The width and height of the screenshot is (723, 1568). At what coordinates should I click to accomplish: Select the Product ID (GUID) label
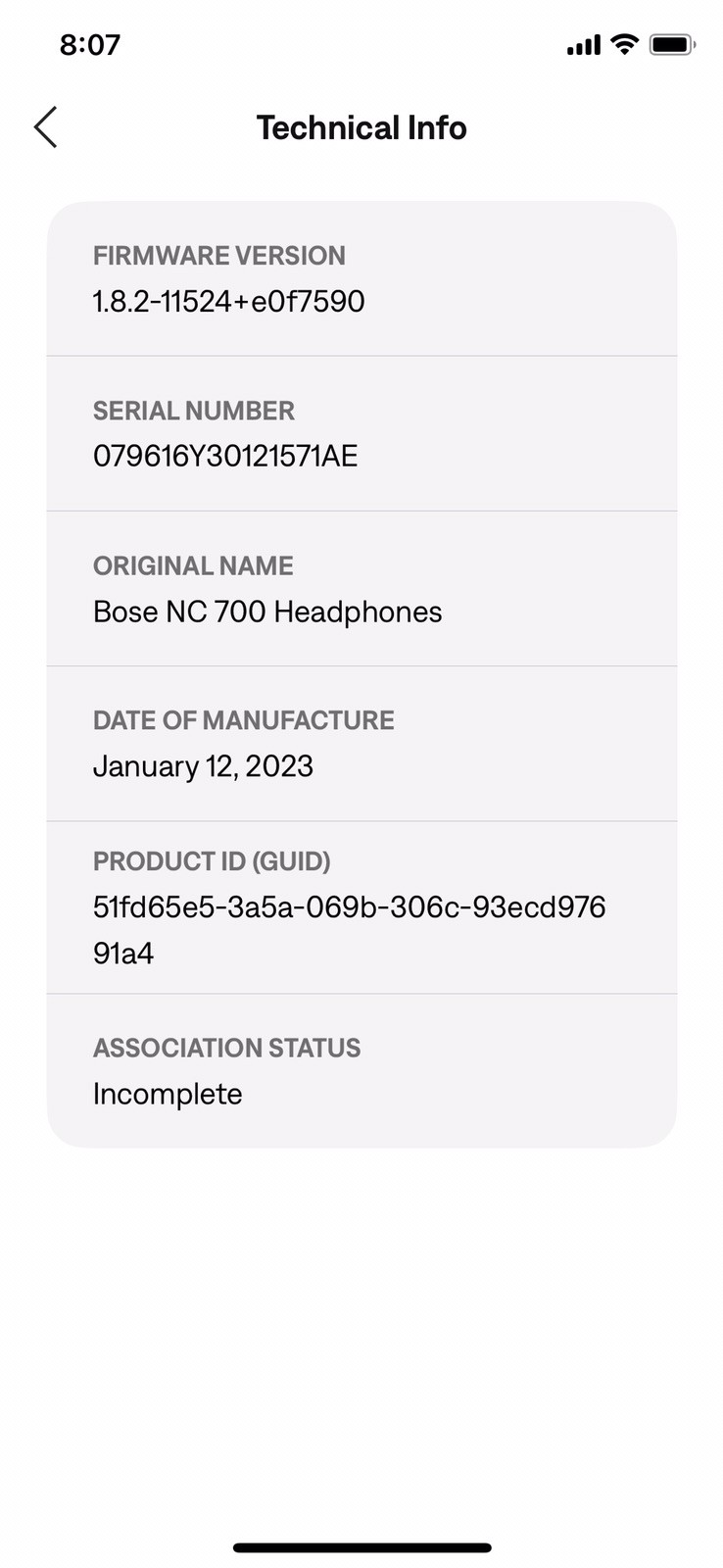coord(212,861)
